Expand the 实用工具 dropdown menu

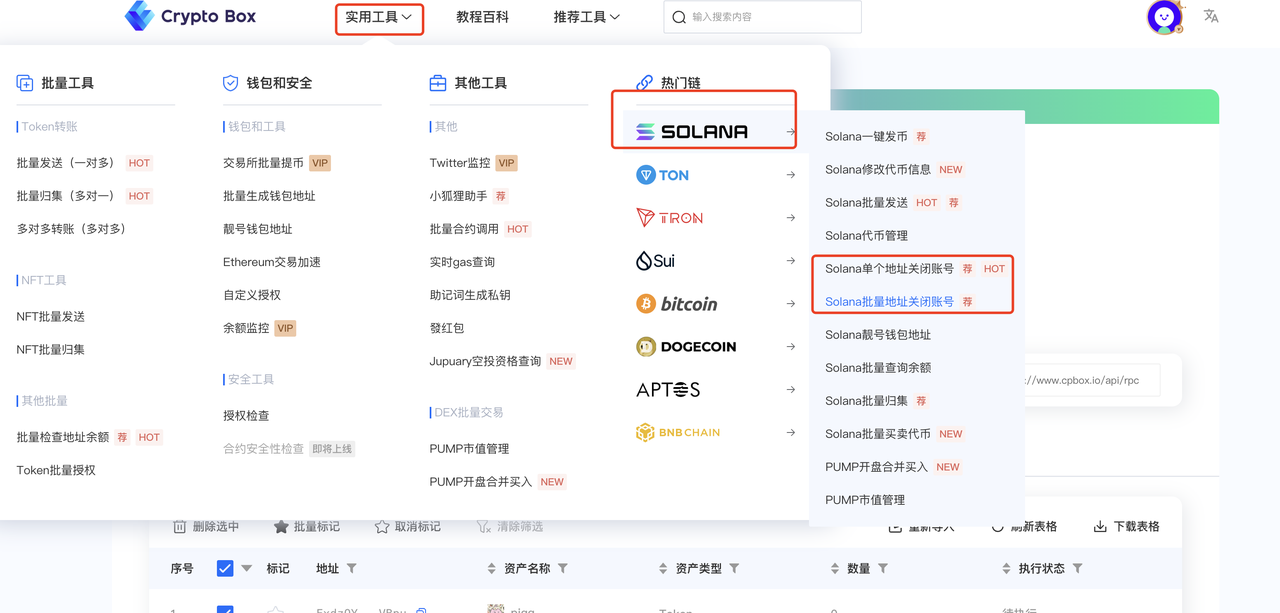379,17
